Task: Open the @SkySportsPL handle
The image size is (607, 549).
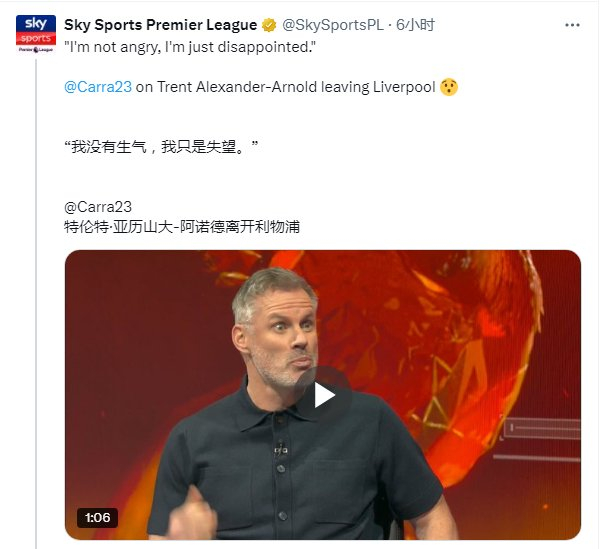Action: (333, 25)
